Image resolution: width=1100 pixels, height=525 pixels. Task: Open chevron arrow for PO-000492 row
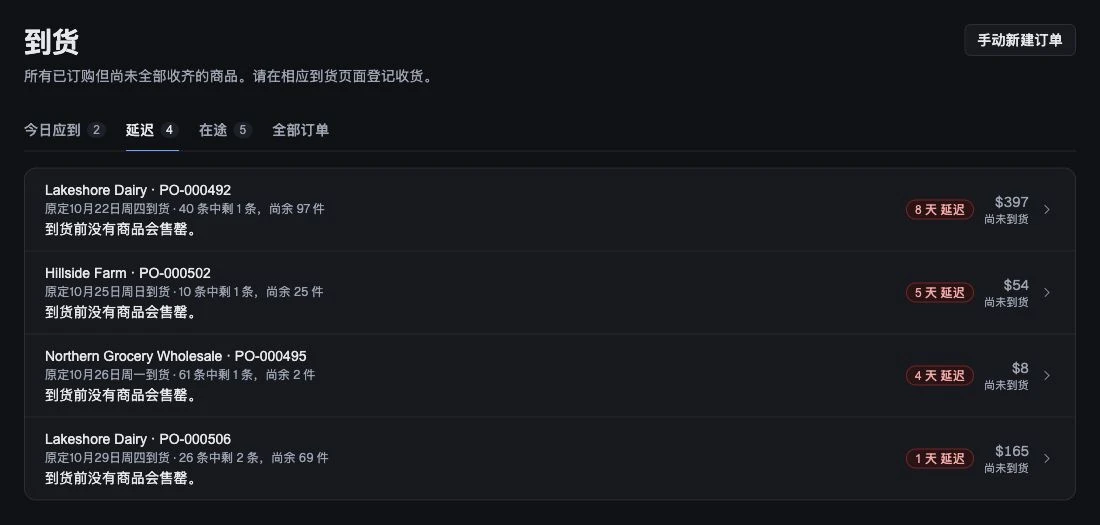1047,209
